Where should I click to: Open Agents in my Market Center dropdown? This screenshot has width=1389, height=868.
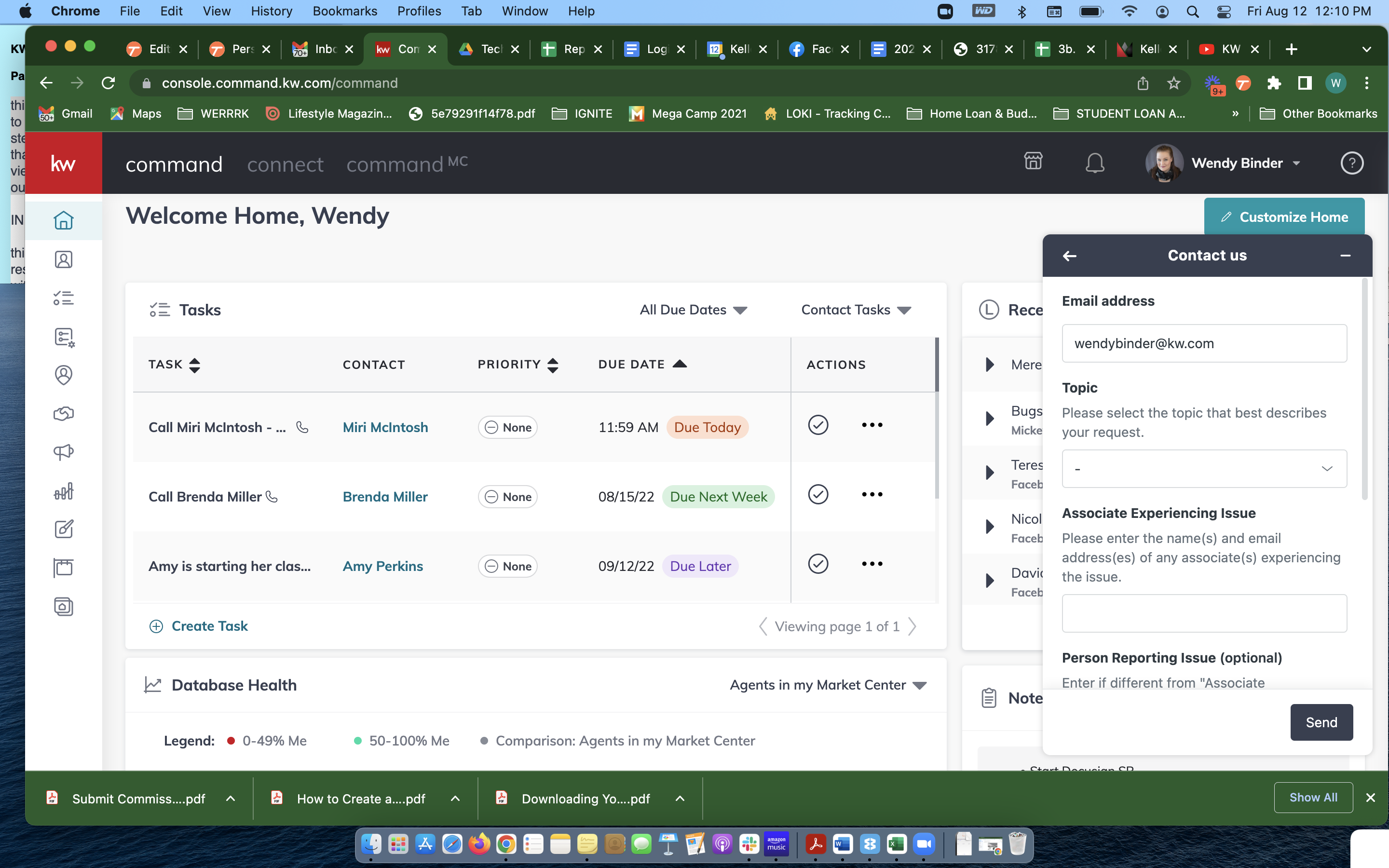(828, 685)
